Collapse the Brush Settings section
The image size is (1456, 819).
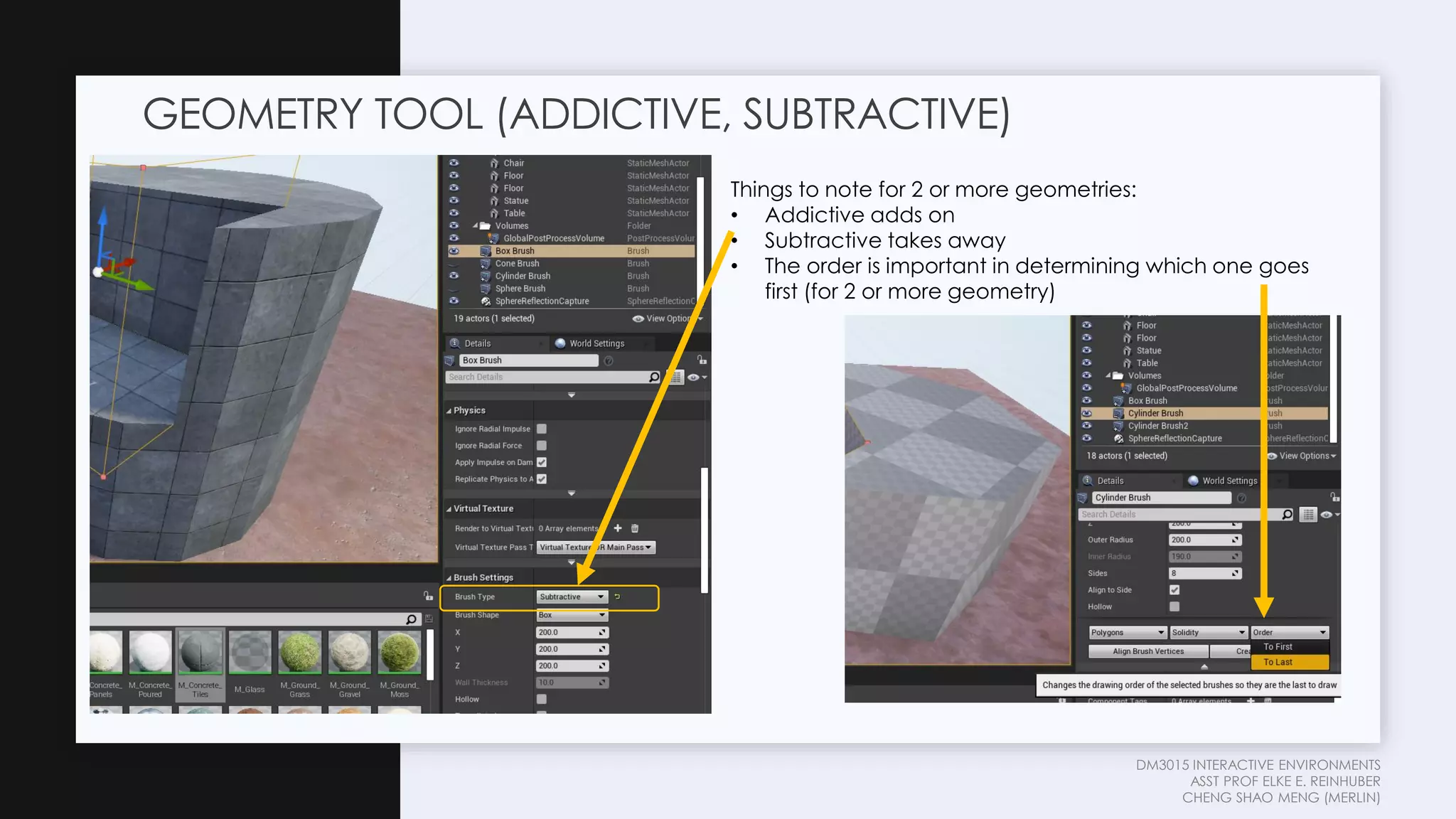pyautogui.click(x=449, y=578)
